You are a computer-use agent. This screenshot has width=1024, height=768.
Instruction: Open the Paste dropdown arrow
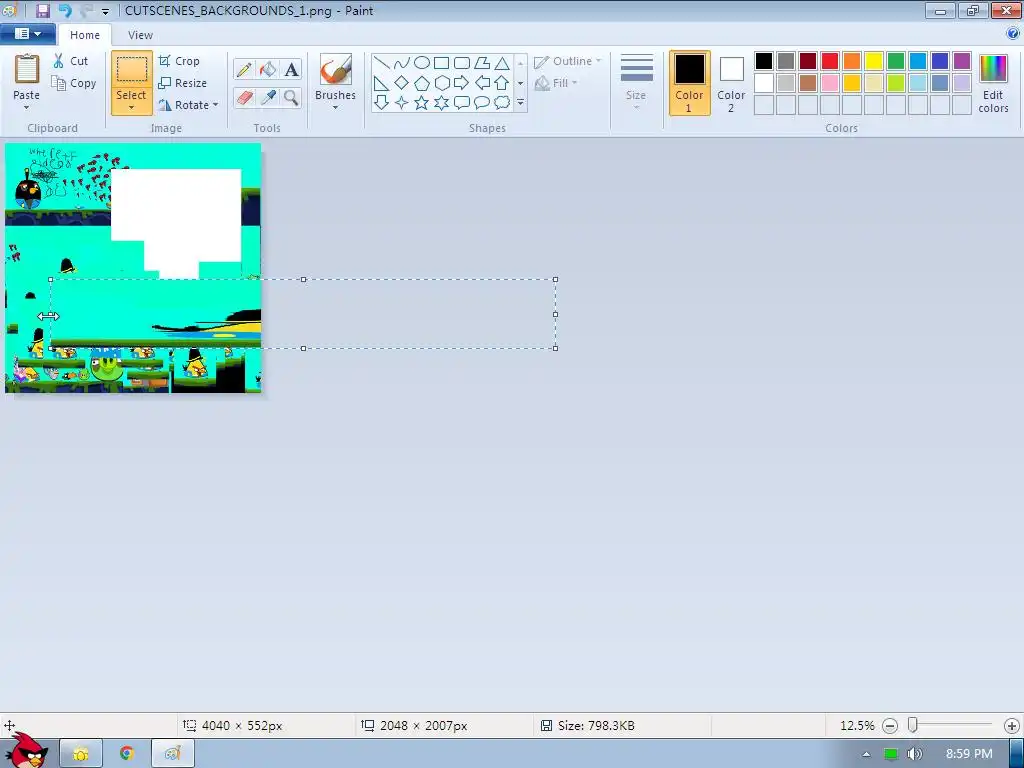(x=26, y=108)
